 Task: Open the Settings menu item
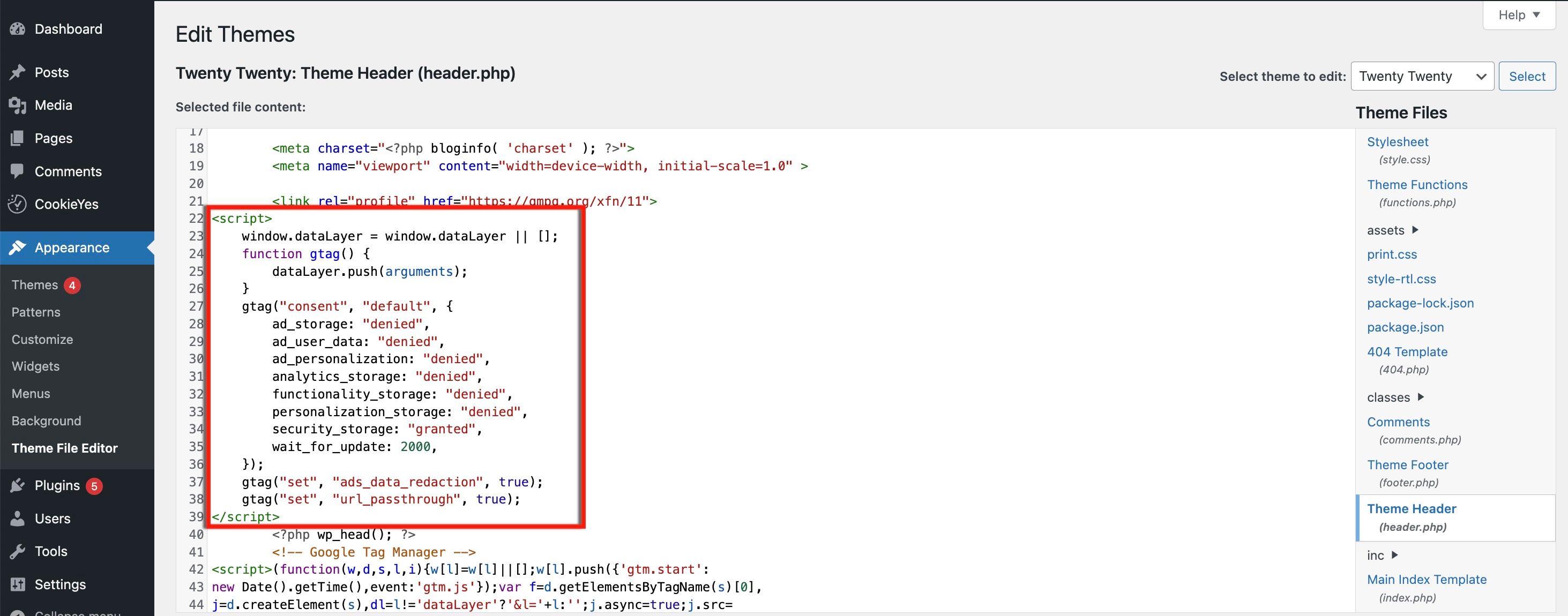tap(60, 584)
